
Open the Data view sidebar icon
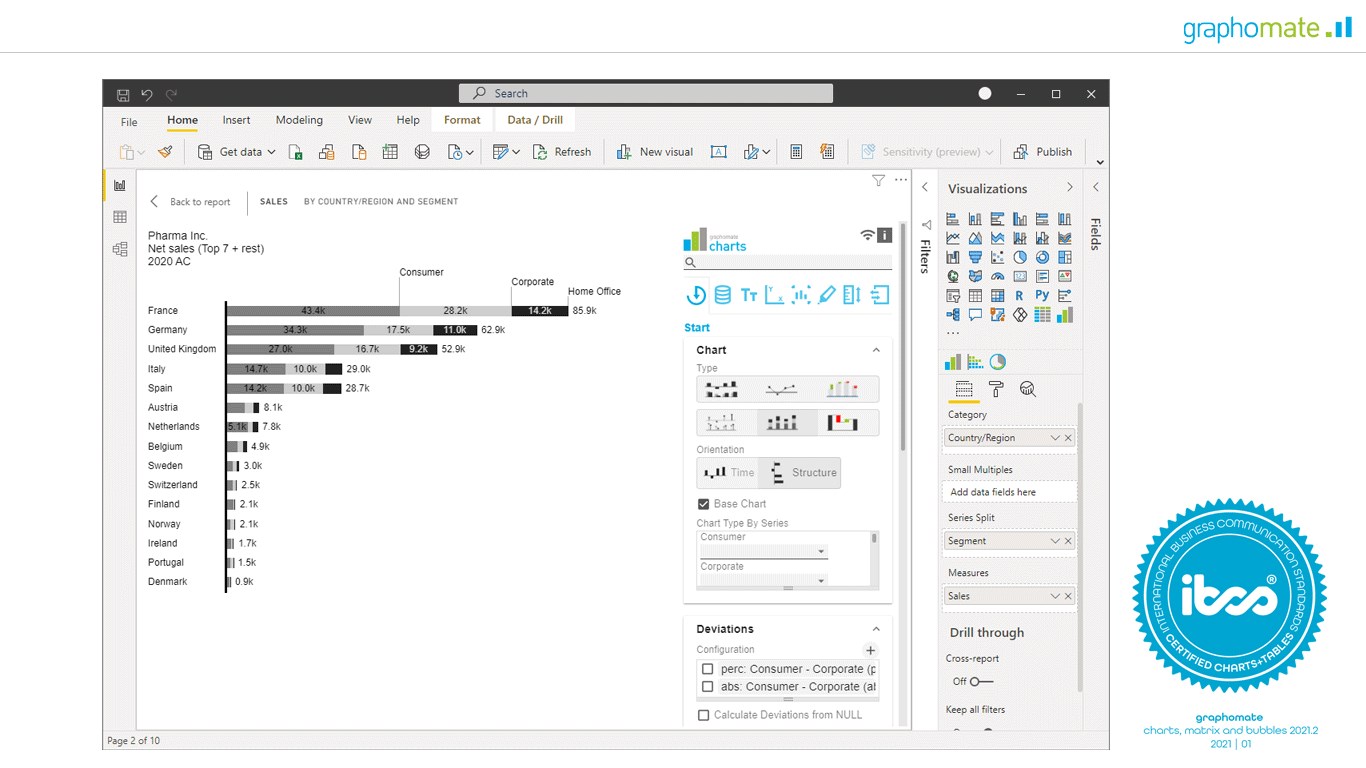[x=120, y=217]
